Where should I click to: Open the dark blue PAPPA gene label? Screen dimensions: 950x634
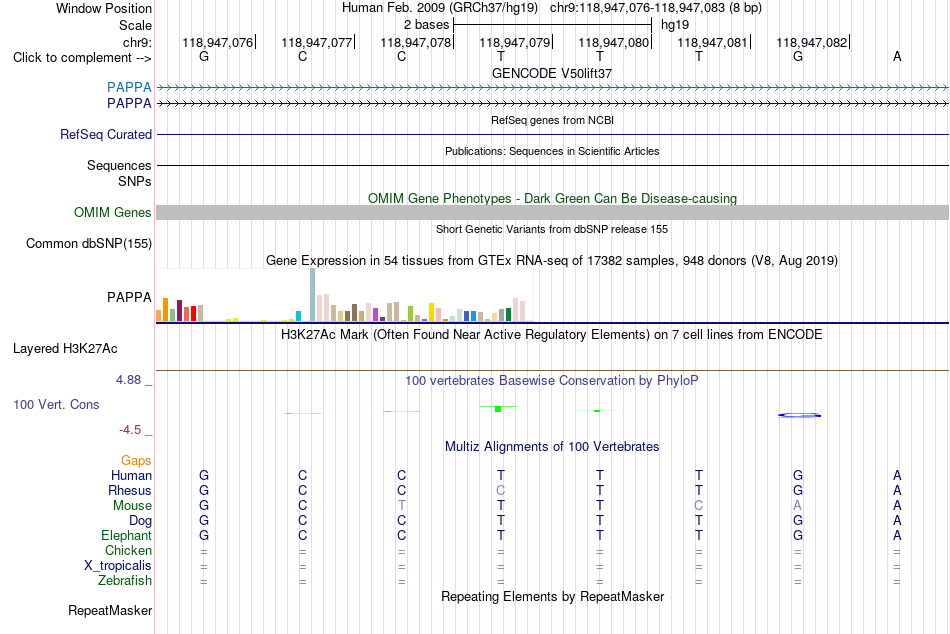pyautogui.click(x=129, y=104)
